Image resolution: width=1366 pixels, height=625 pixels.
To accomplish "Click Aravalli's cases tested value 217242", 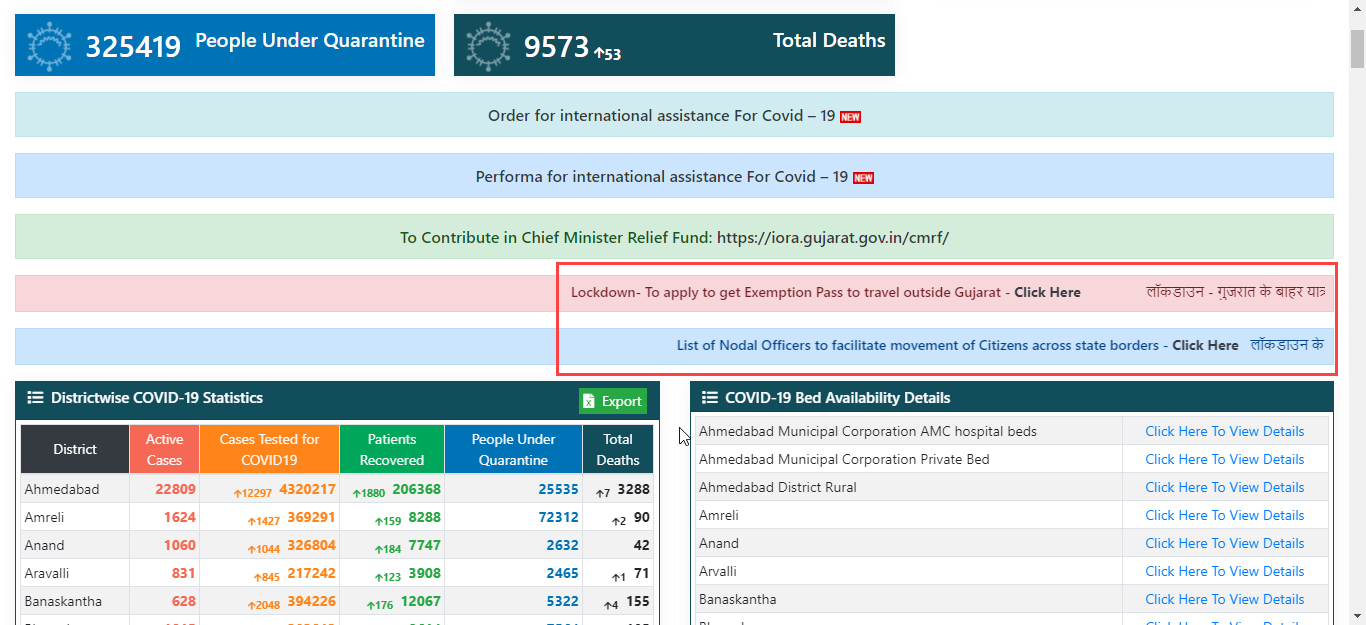I will [x=312, y=573].
